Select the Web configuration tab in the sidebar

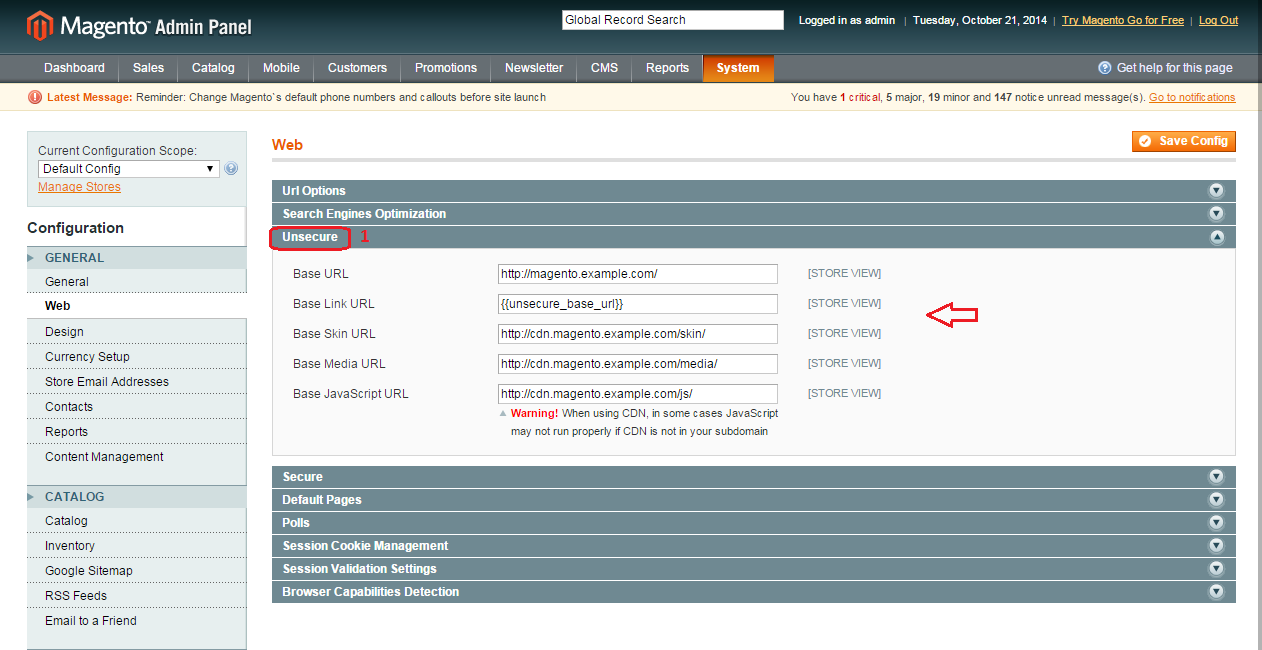[x=136, y=306]
